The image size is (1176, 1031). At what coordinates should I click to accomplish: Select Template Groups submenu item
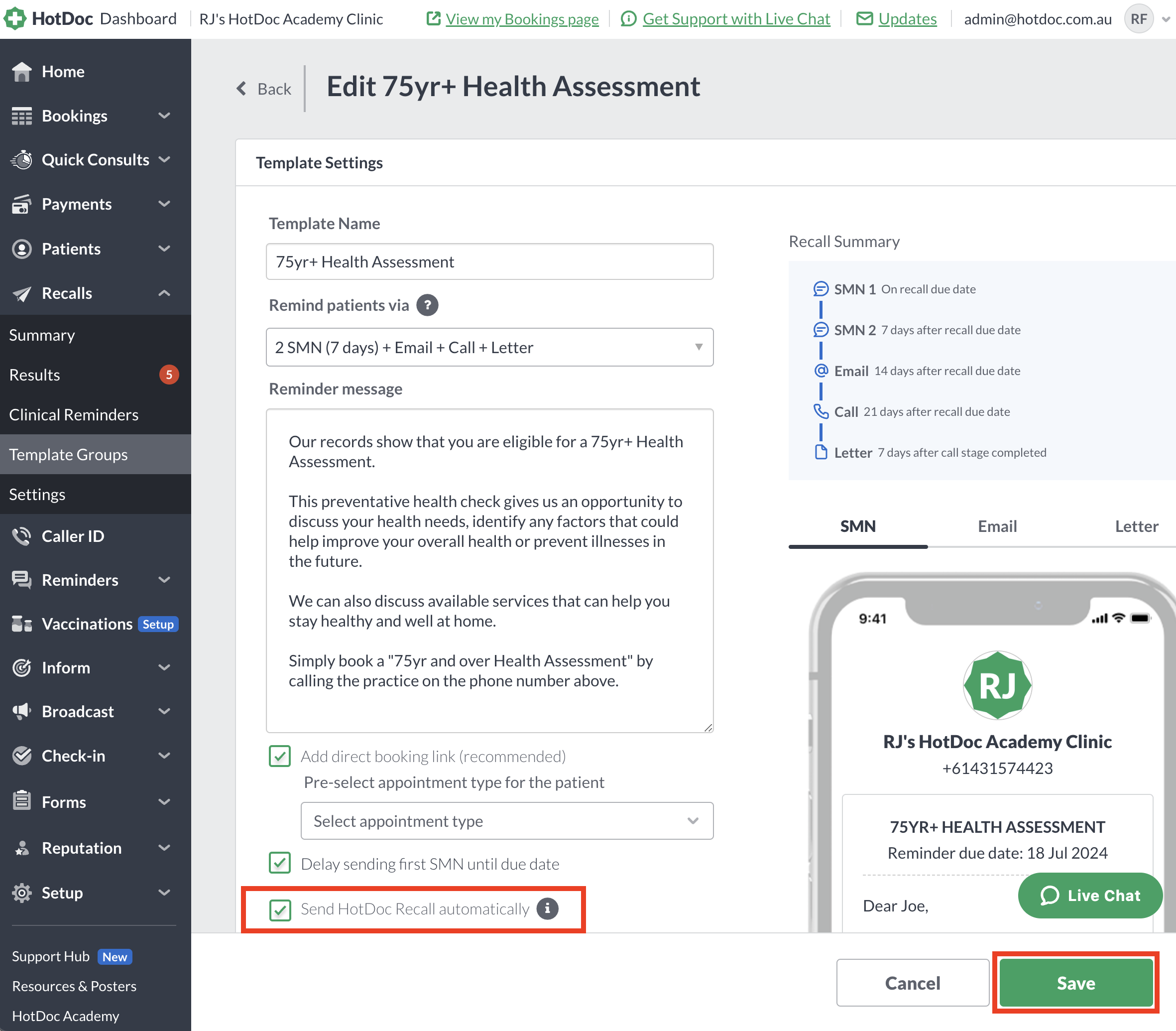(x=96, y=455)
